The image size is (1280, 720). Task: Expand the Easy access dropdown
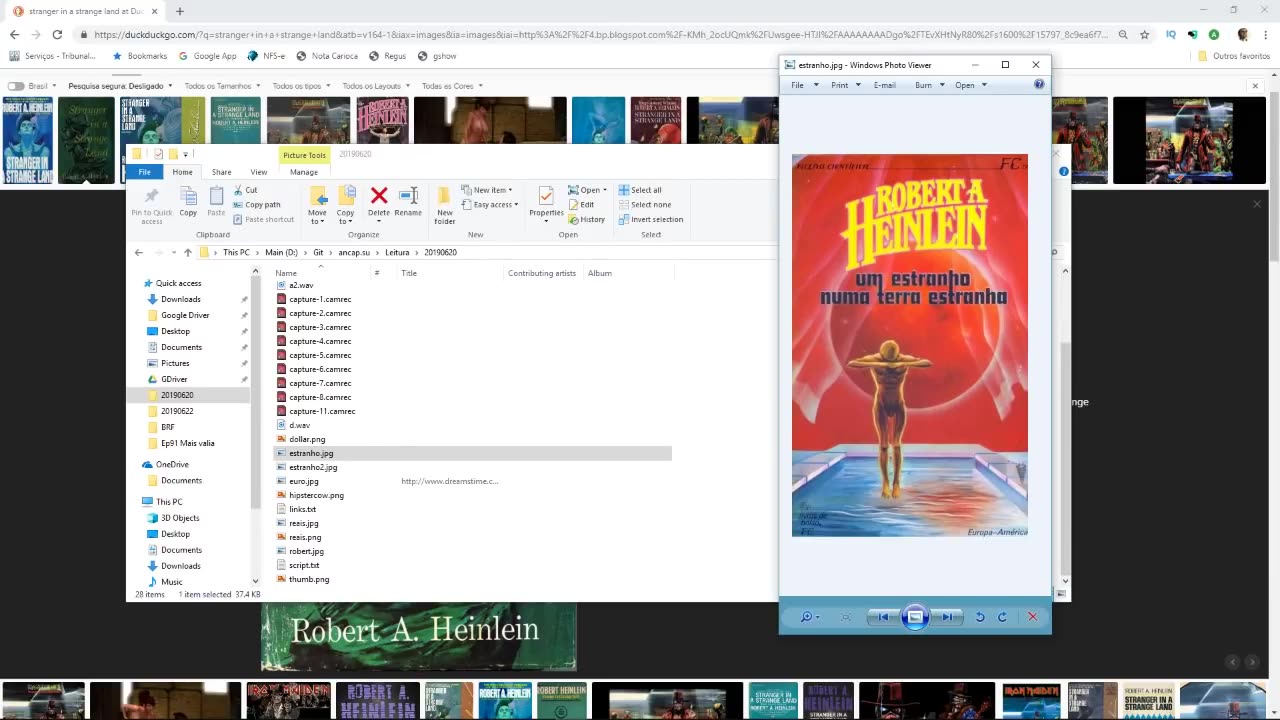(490, 205)
